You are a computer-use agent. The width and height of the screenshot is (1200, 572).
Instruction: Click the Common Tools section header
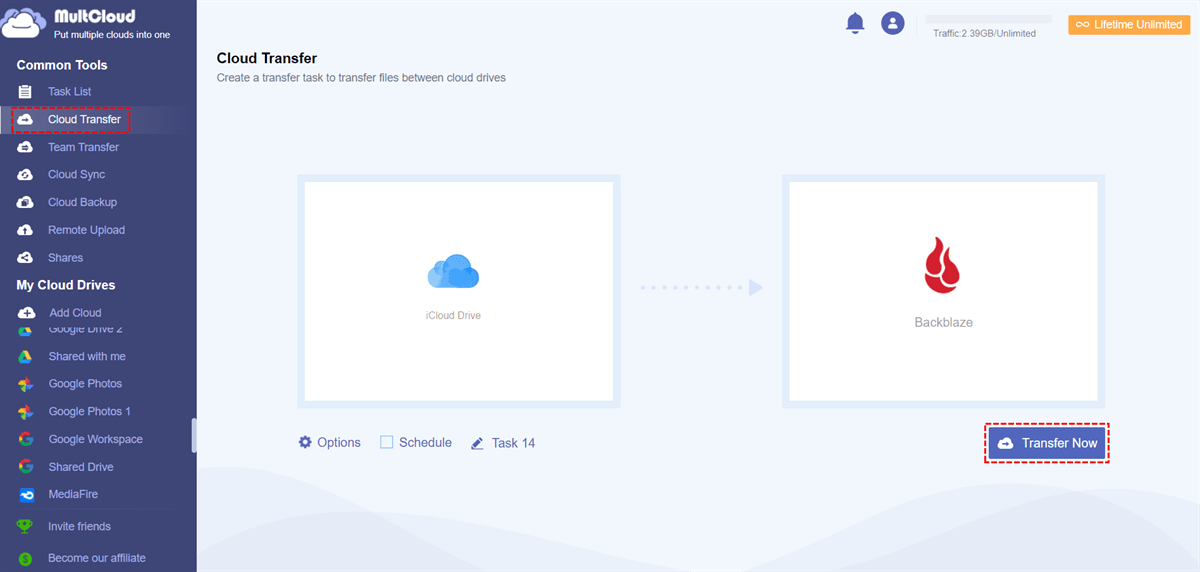tap(62, 65)
